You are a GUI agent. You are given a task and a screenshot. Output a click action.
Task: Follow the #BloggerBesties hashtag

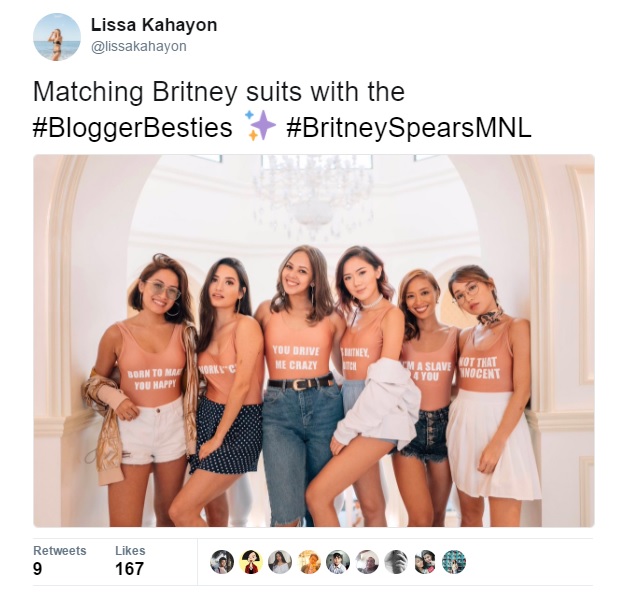coord(132,128)
